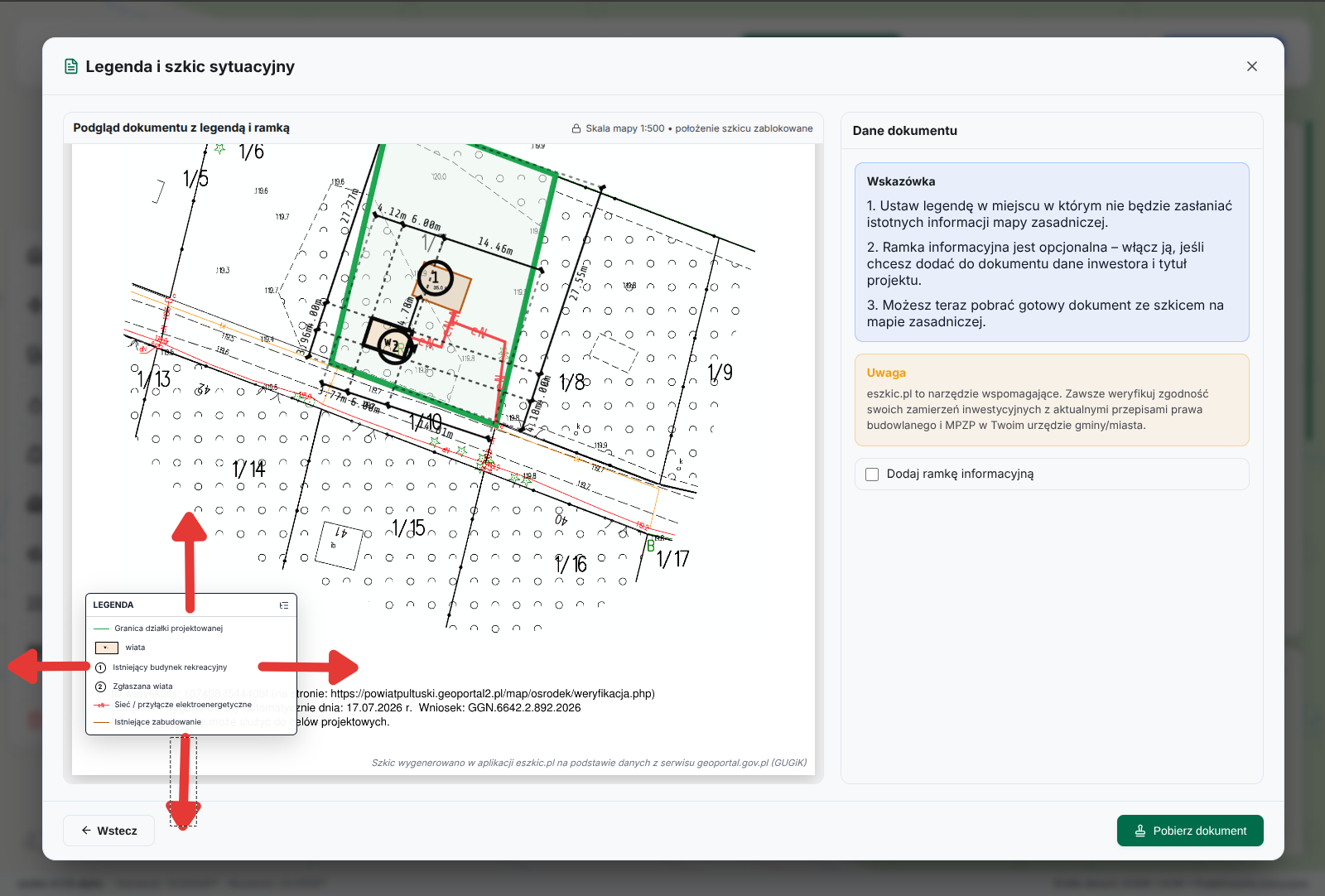
Task: Select the wiata label in the legend
Action: 135,648
